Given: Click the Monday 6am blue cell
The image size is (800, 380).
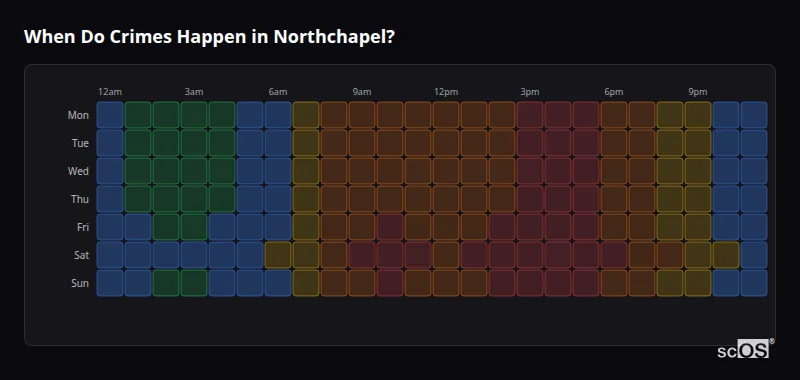Looking at the screenshot, I should [x=278, y=115].
